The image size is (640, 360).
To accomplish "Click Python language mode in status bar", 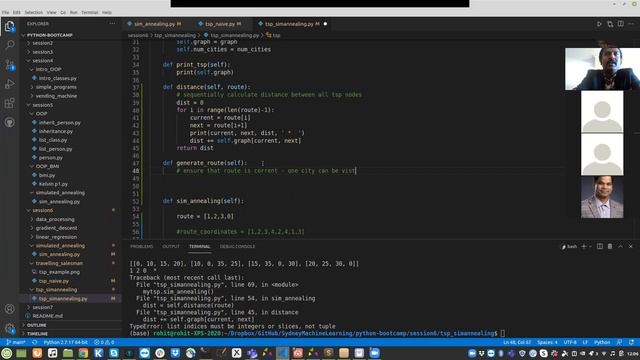I will [x=602, y=342].
